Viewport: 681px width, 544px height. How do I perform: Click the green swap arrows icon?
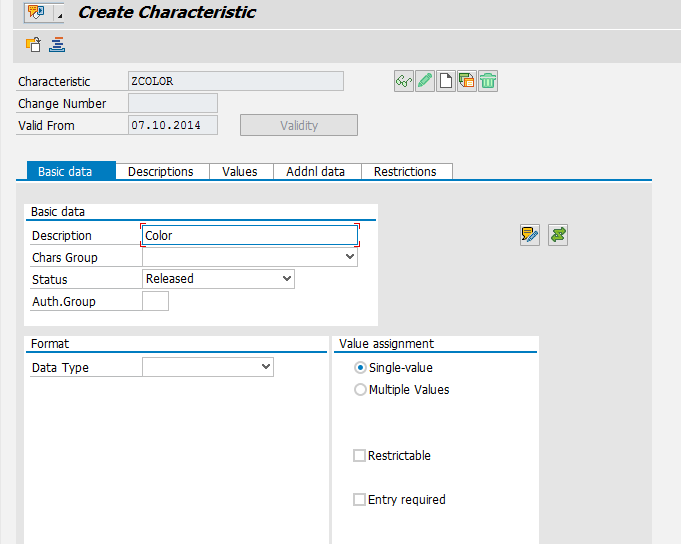558,235
